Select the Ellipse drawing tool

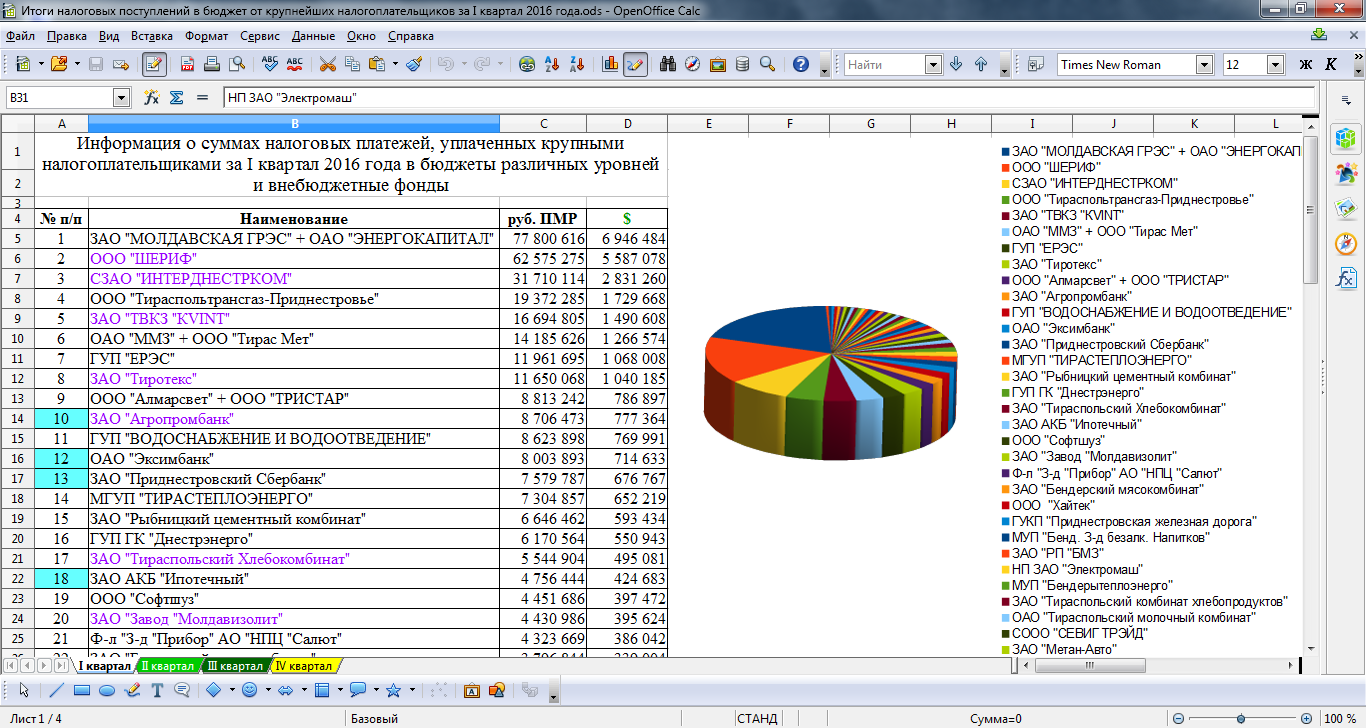107,690
